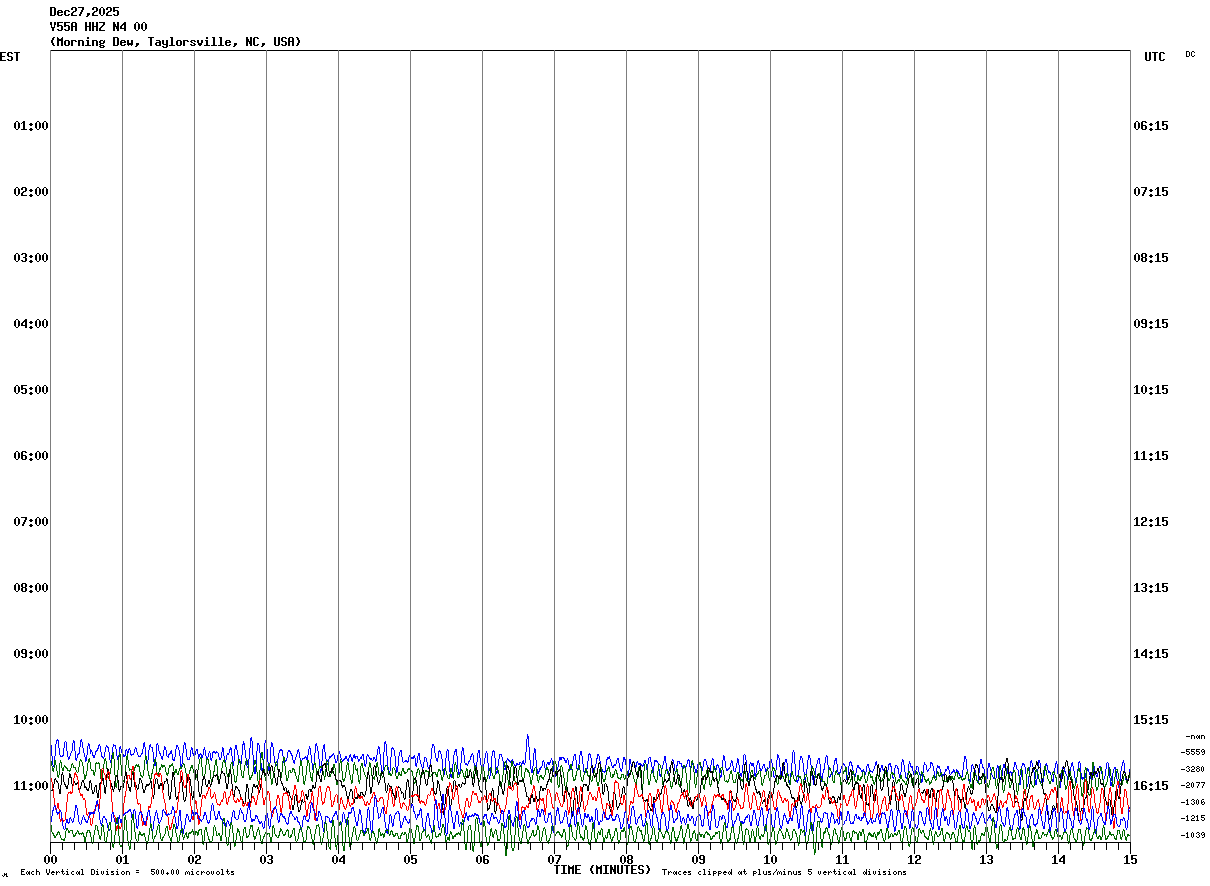
Task: Click the offset value "-1215"
Action: (1193, 818)
